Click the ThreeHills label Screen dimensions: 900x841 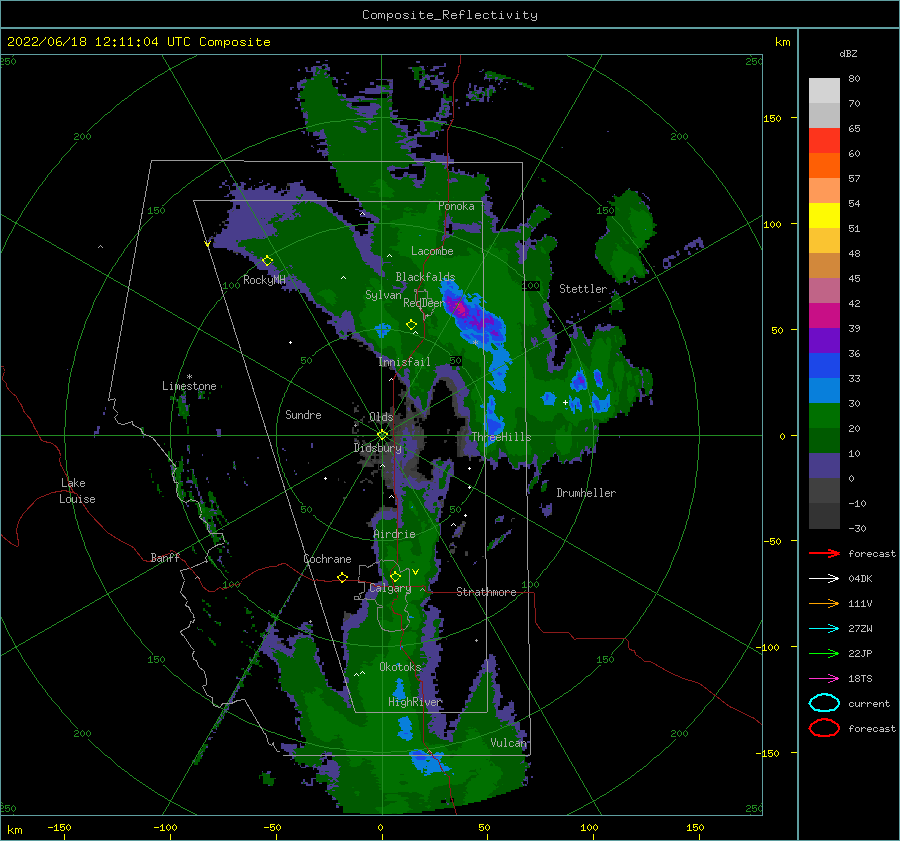(501, 437)
